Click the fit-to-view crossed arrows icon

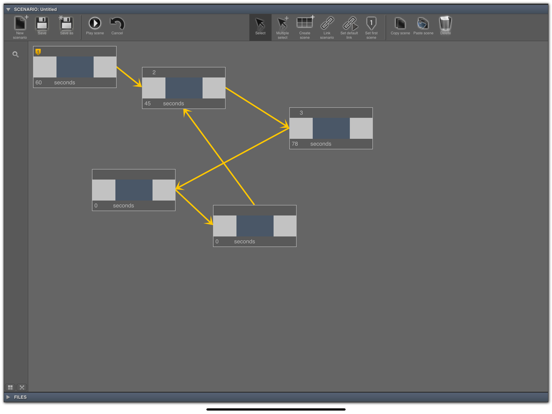click(22, 387)
